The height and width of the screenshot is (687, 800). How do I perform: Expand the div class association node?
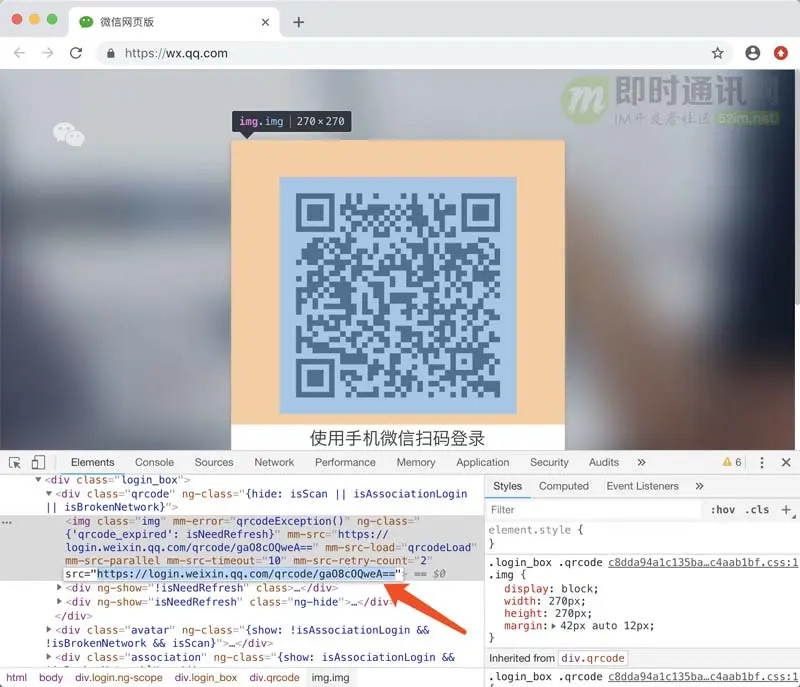pos(49,656)
